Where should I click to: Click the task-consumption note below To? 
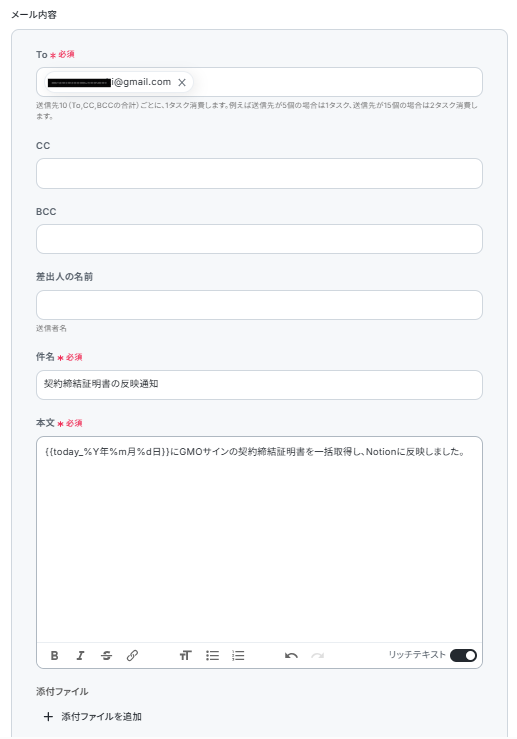tap(257, 110)
